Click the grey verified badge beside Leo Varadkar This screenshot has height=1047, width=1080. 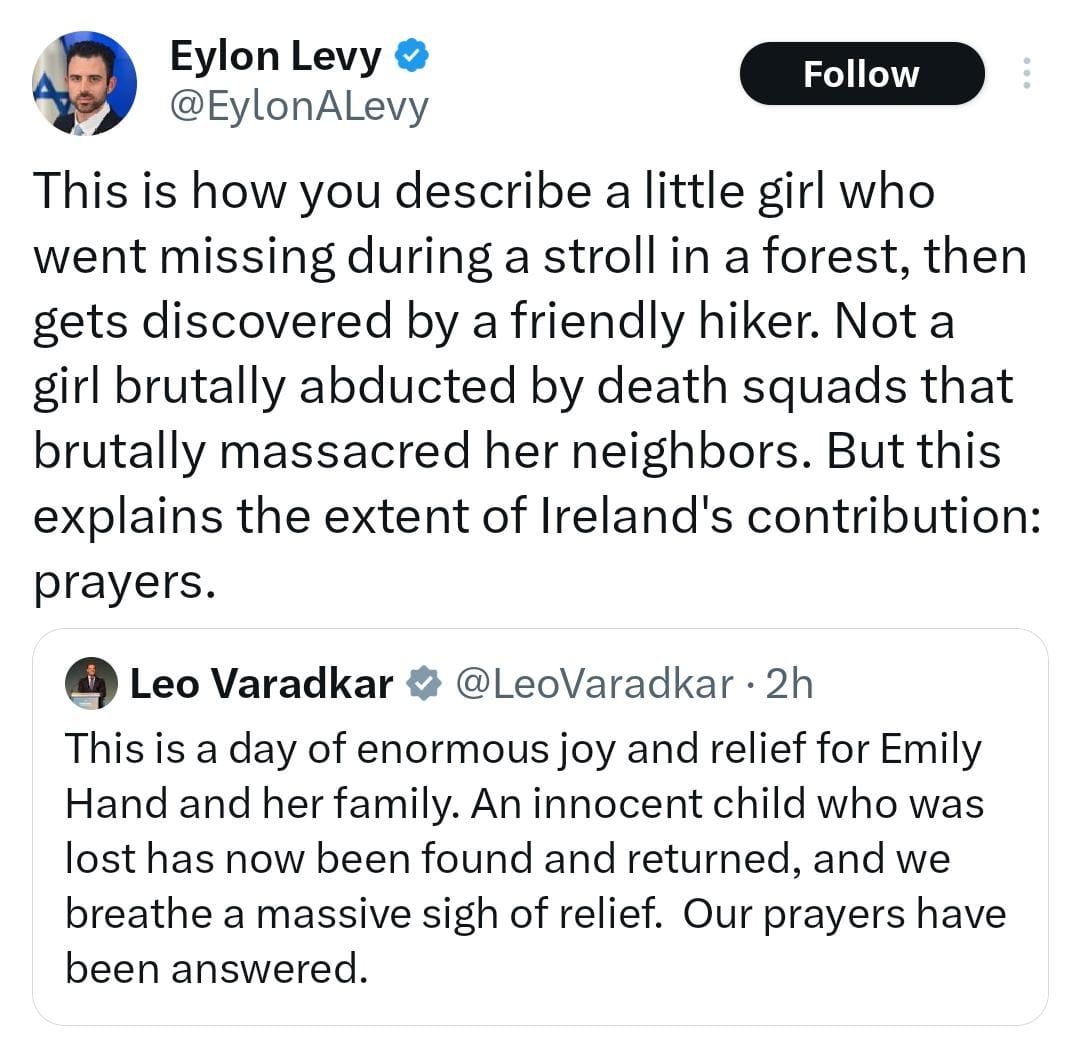425,684
